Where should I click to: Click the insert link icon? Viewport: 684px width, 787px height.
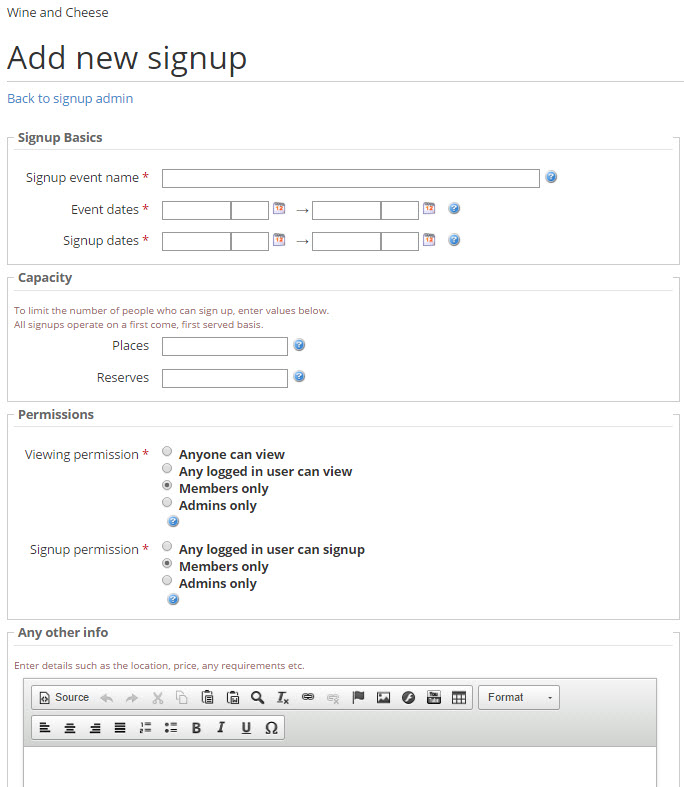pyautogui.click(x=308, y=697)
